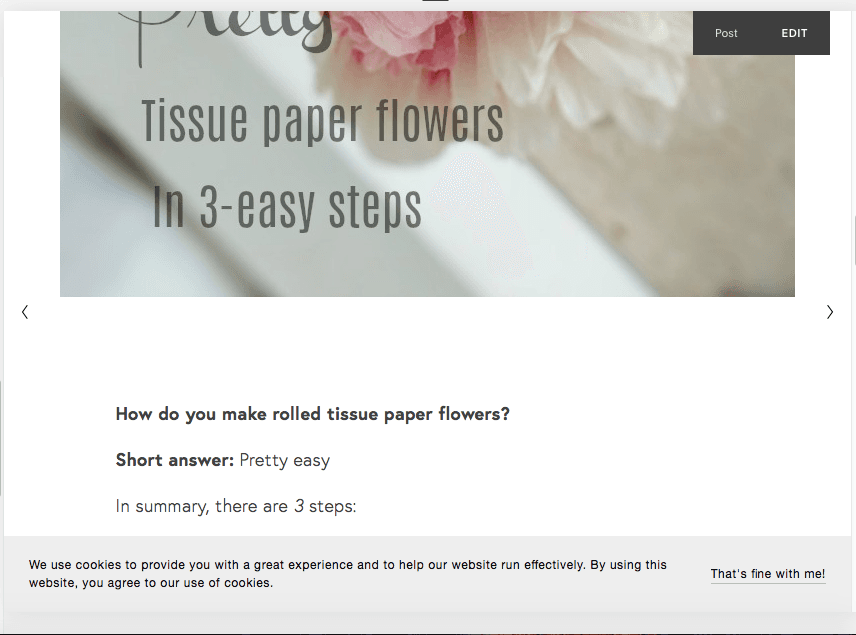Click the back navigation arrow beside the banner
The height and width of the screenshot is (635, 856).
point(25,312)
